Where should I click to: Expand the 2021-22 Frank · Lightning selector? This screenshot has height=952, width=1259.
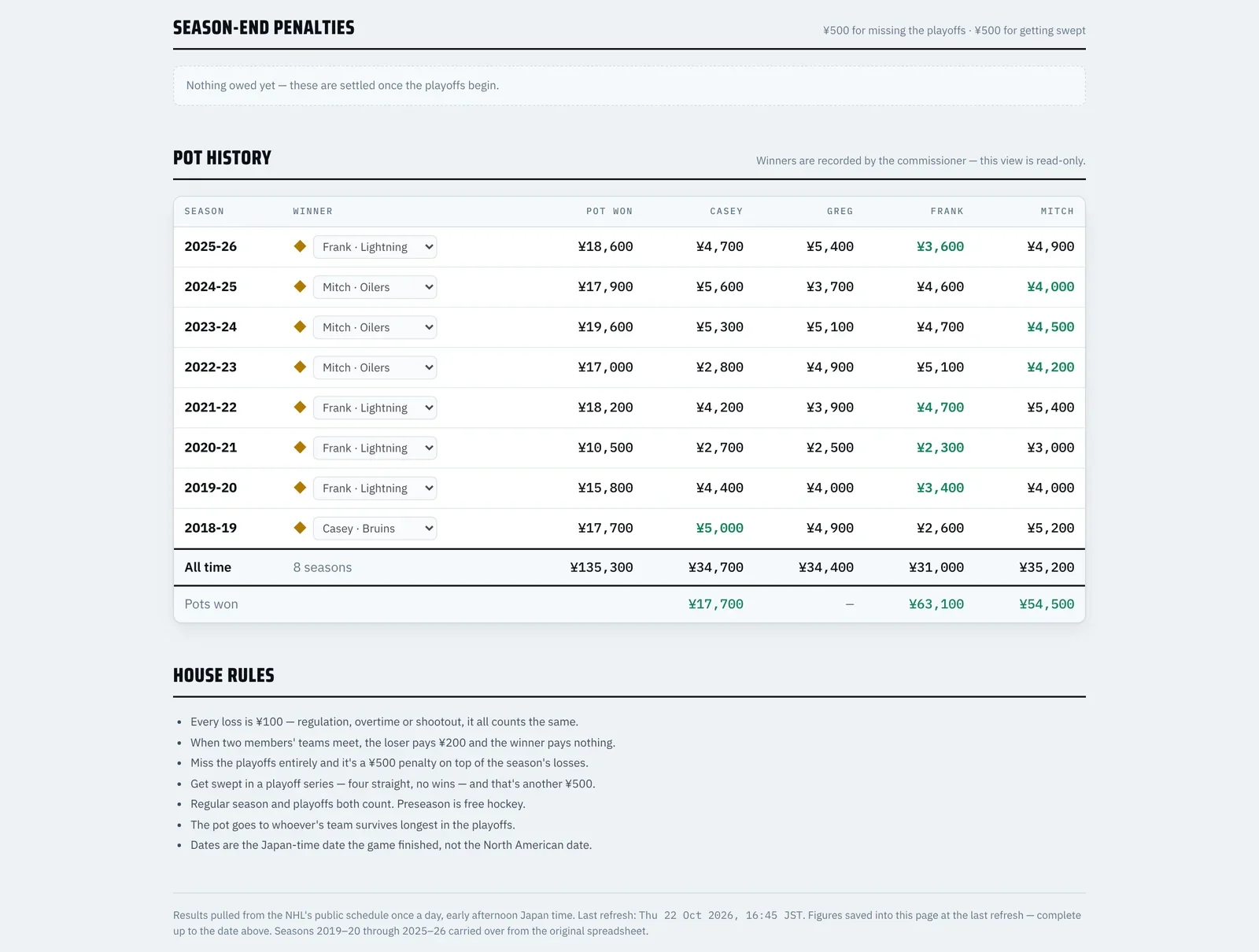click(x=375, y=408)
